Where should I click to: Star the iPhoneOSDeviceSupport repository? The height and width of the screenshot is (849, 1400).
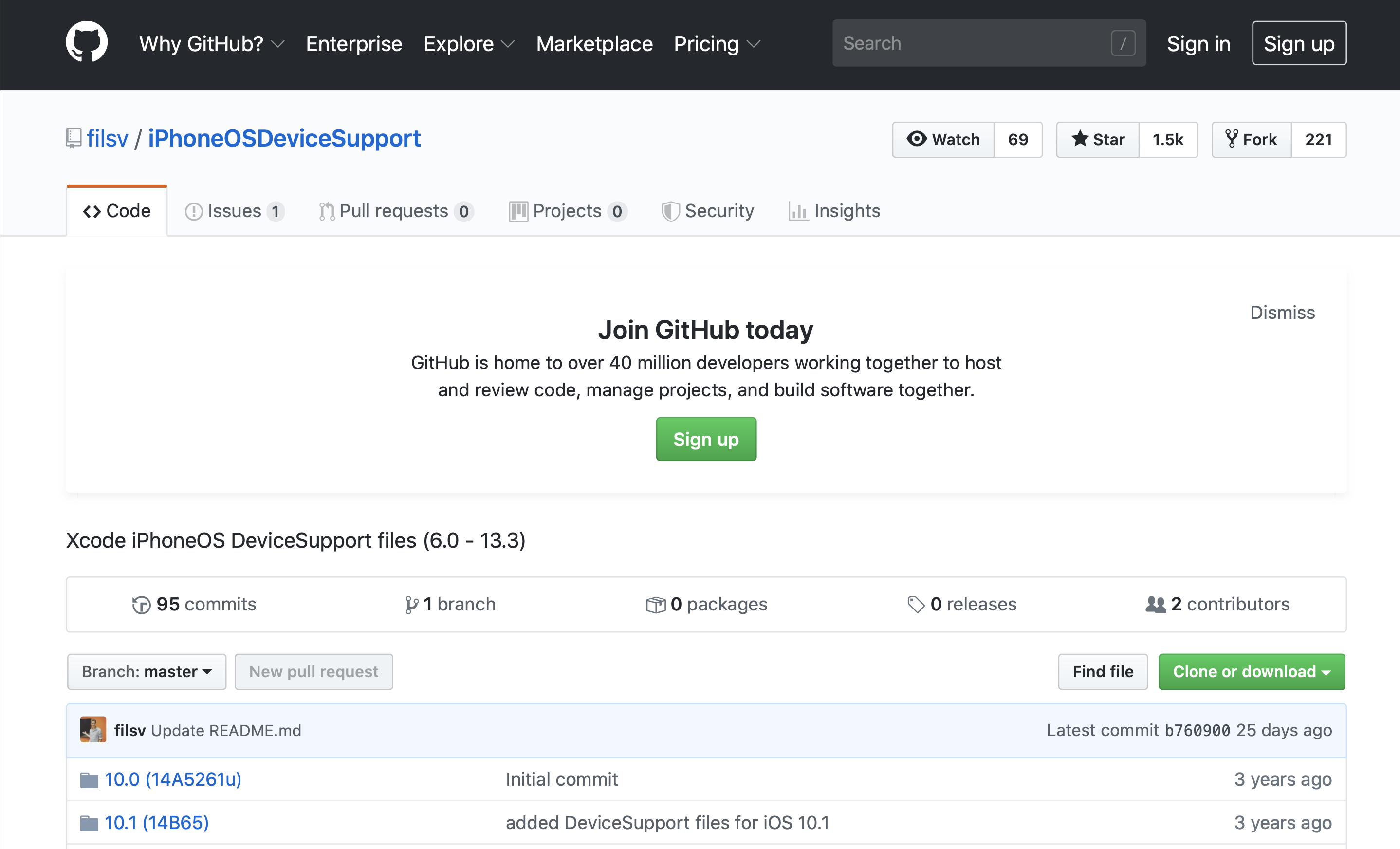point(1097,139)
